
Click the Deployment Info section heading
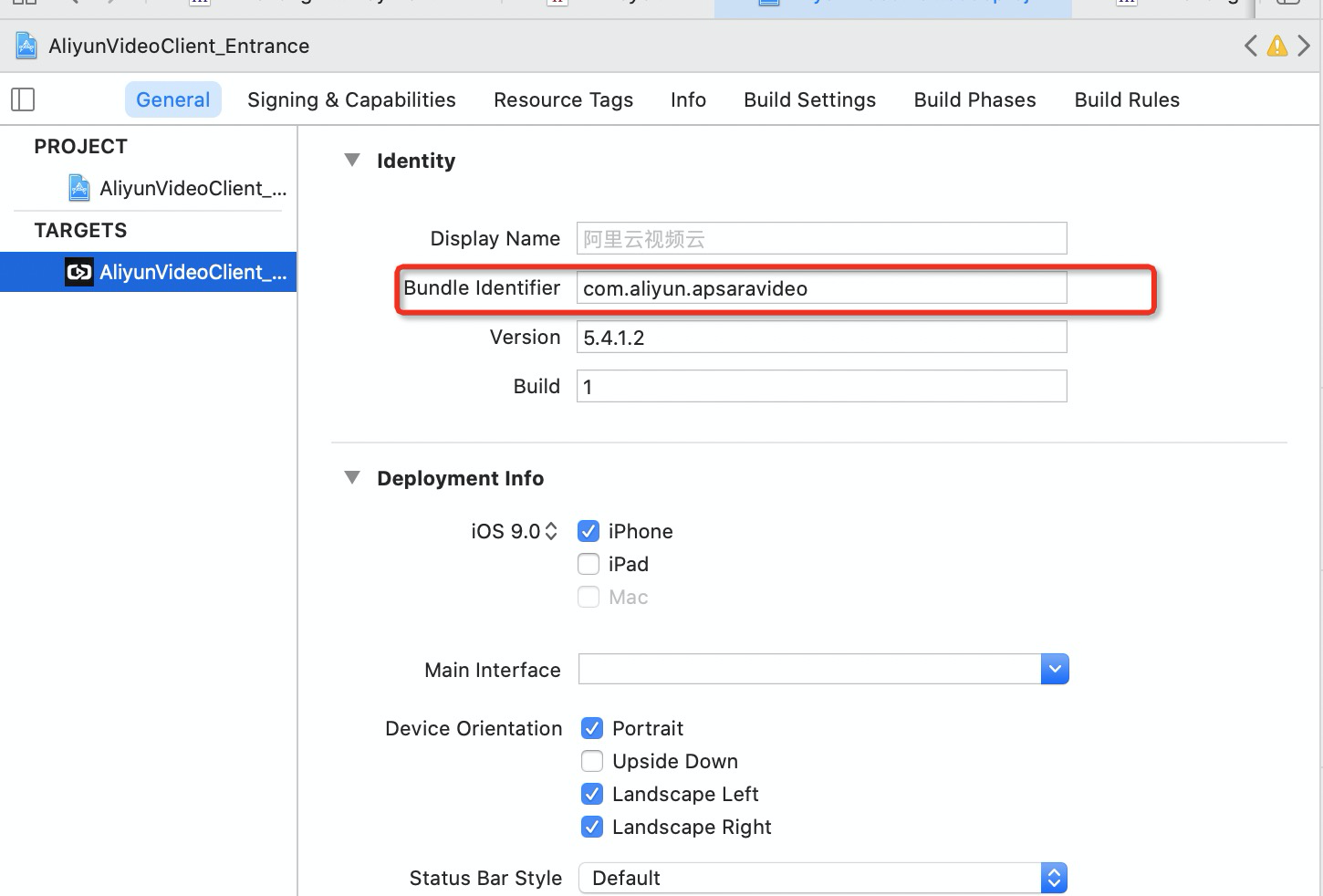point(460,478)
